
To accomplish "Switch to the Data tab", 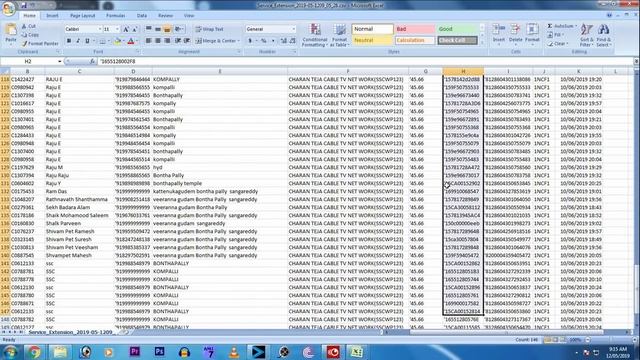I will pos(142,16).
